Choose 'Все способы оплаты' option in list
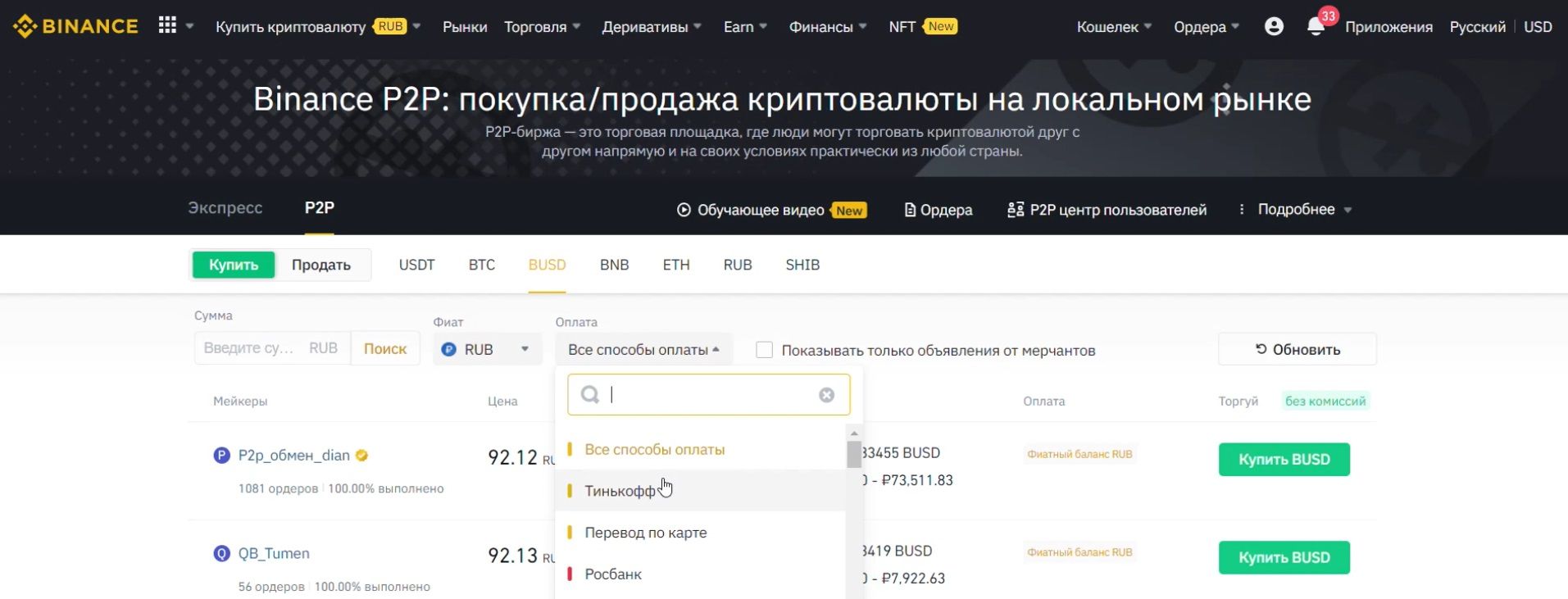The height and width of the screenshot is (599, 1568). coord(701,449)
